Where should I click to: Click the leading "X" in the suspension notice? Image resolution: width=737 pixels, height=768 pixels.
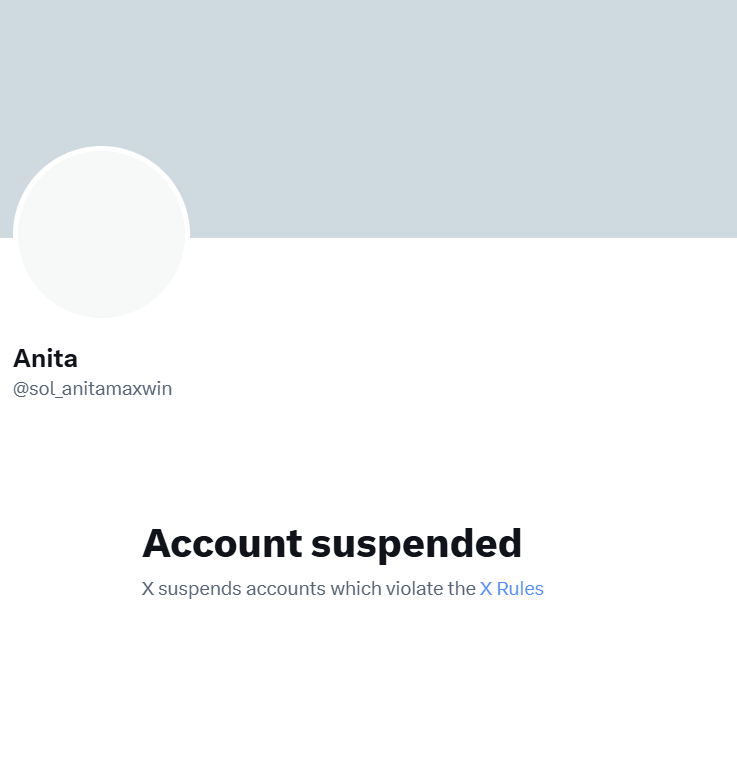pyautogui.click(x=148, y=589)
